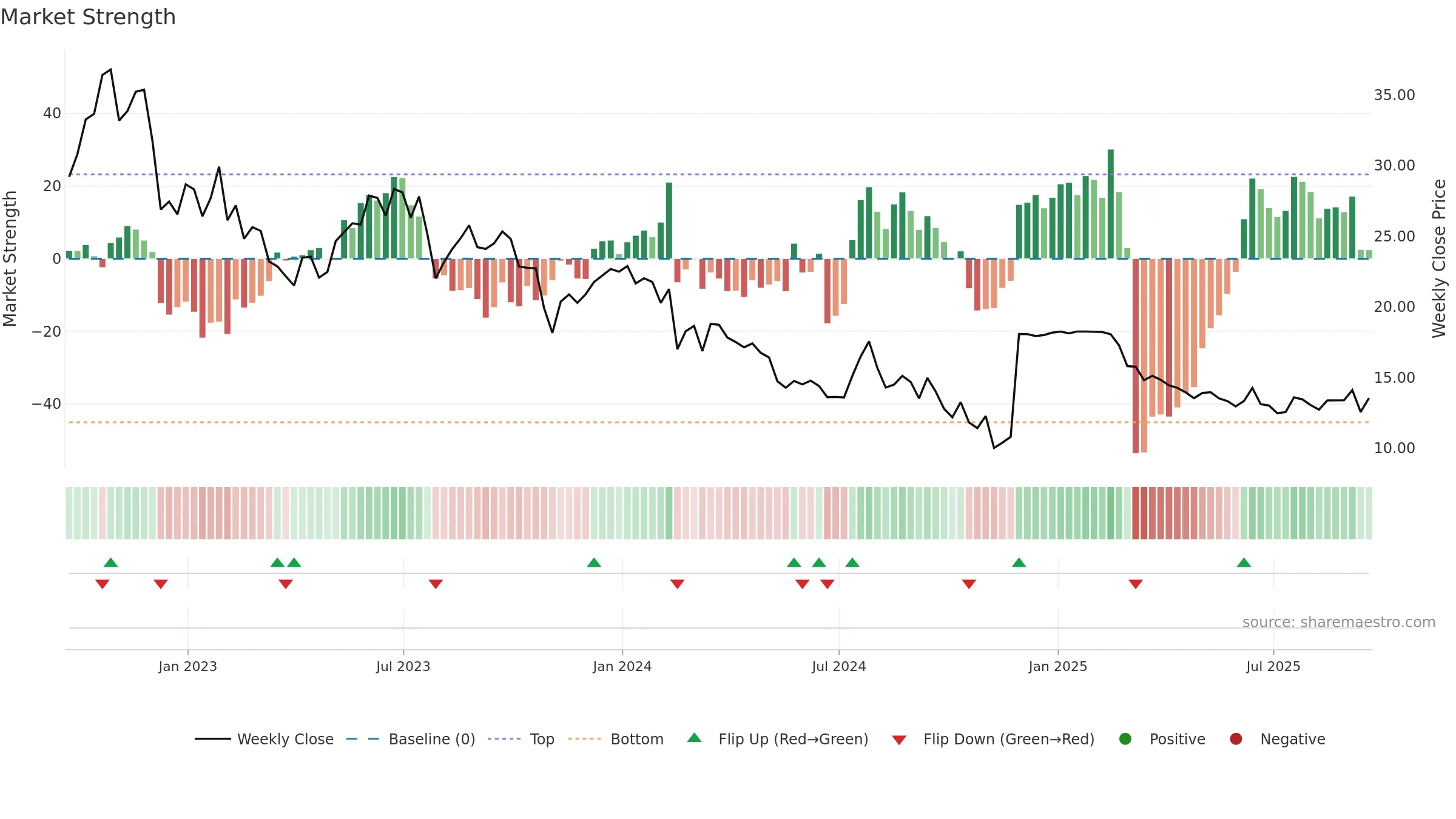Click the 'Weekly Close' legend label
This screenshot has width=1456, height=819.
pos(285,739)
